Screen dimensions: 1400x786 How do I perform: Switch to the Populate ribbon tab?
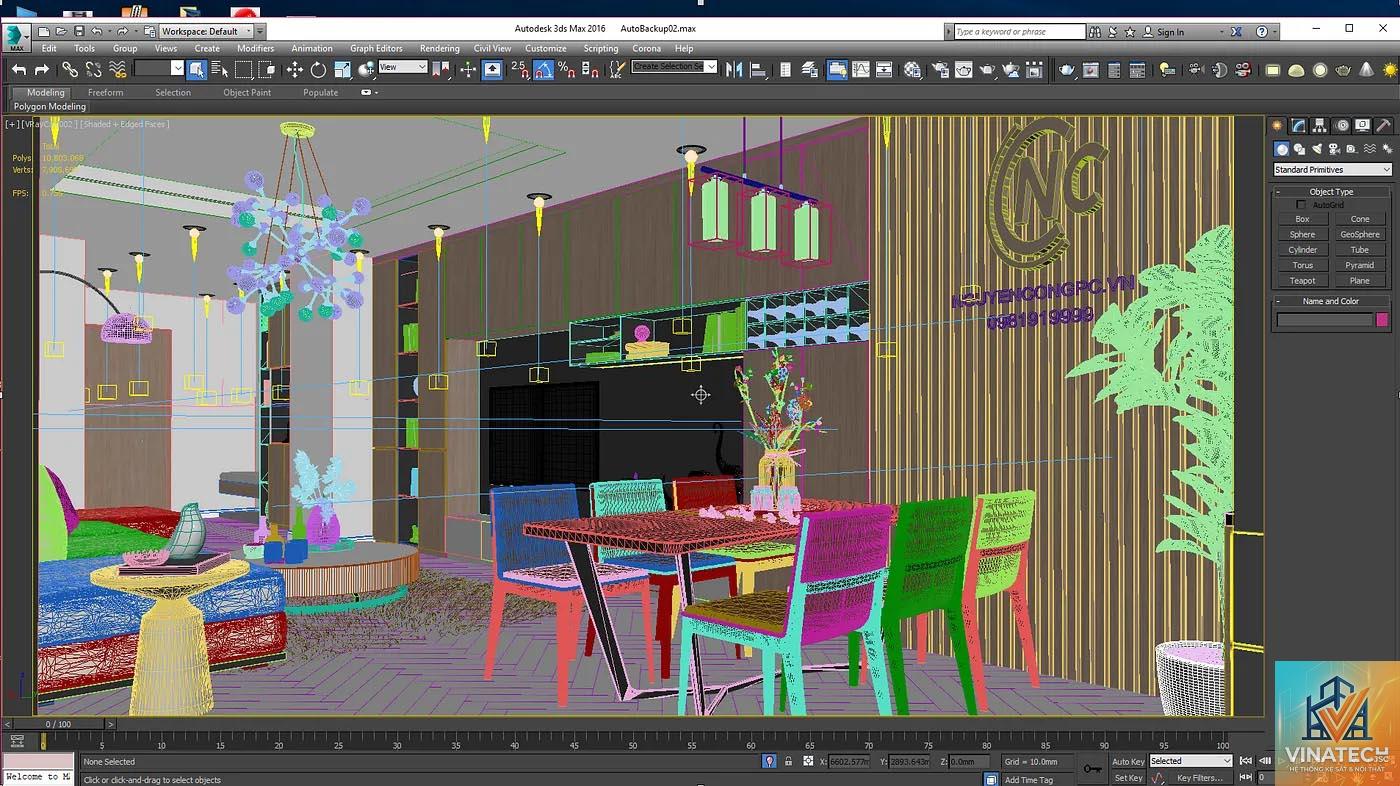(x=321, y=92)
